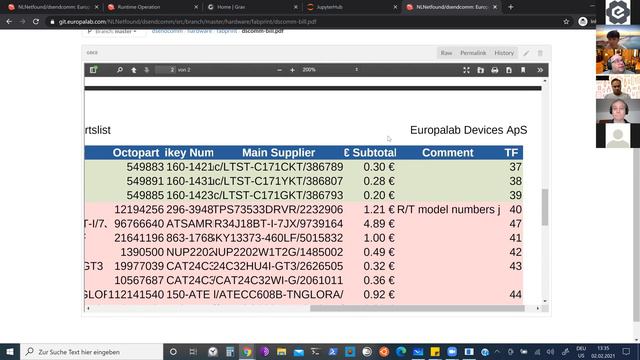Open Cortana circle icon on taskbar
640x360 pixels.
coord(173,352)
